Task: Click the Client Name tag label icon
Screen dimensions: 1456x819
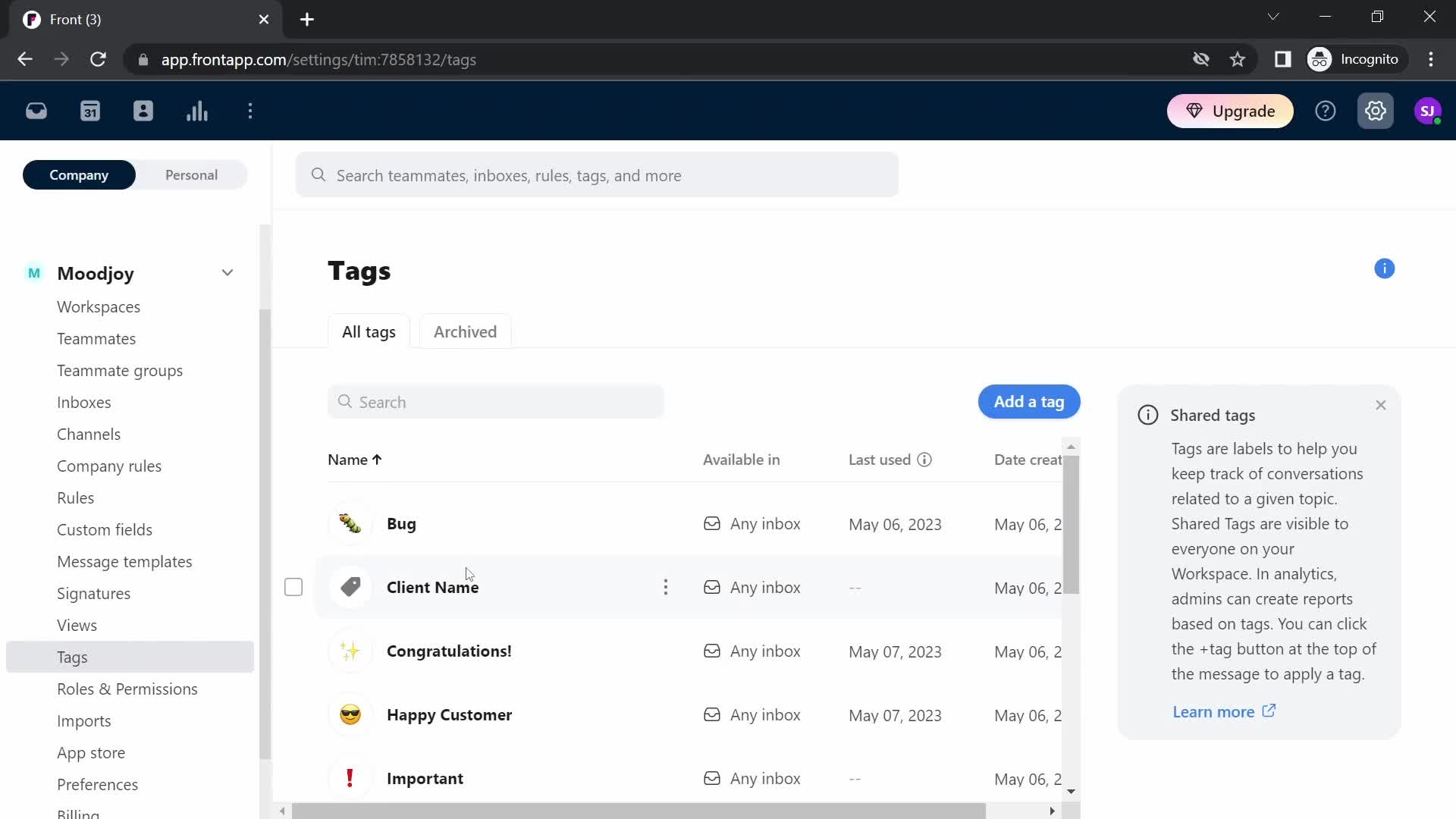Action: (x=350, y=587)
